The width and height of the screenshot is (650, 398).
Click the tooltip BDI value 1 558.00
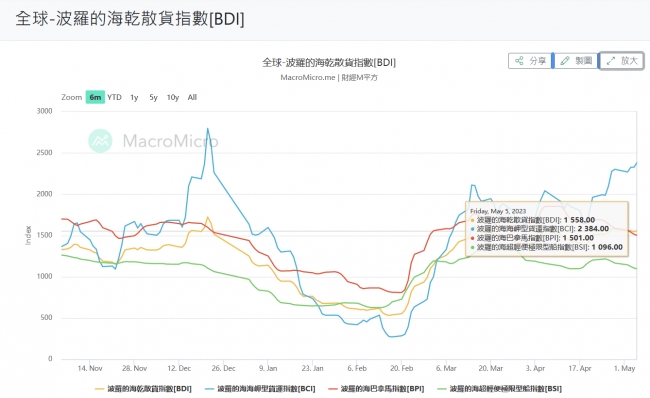coord(579,220)
